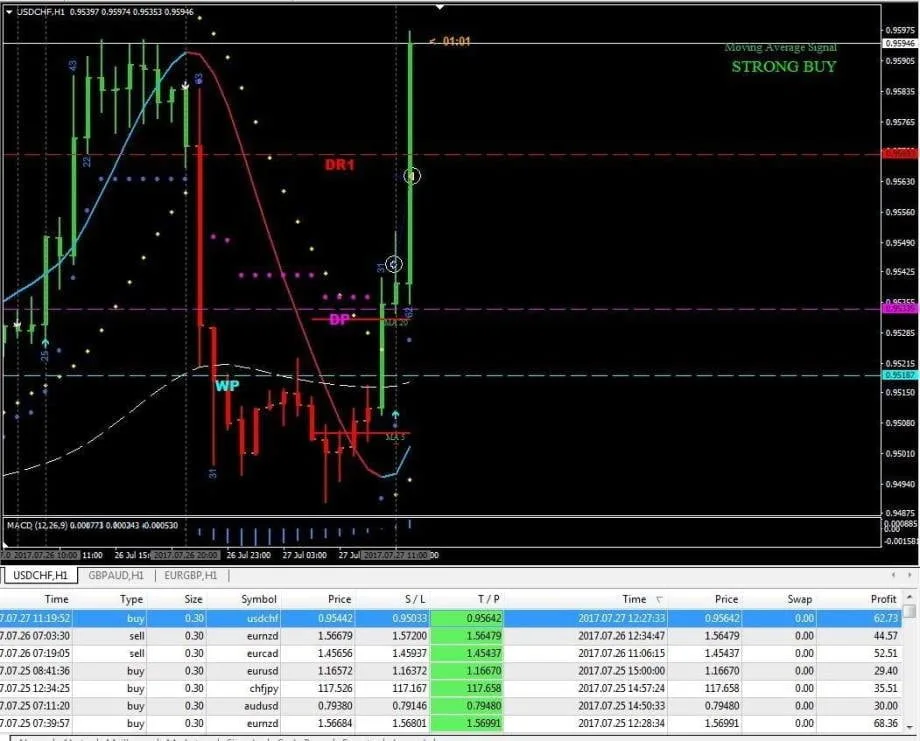
Task: Select the circled order marker near DR1 line
Action: [410, 176]
